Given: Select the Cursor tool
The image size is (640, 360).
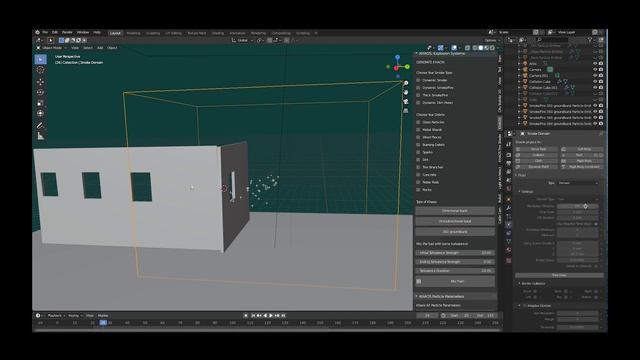Looking at the screenshot, I should click(x=40, y=70).
